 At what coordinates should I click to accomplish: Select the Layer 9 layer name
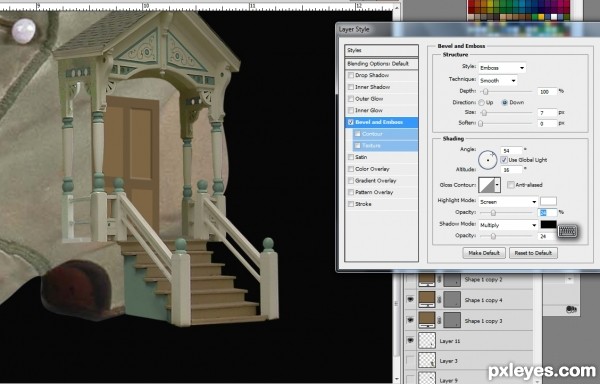[x=448, y=380]
